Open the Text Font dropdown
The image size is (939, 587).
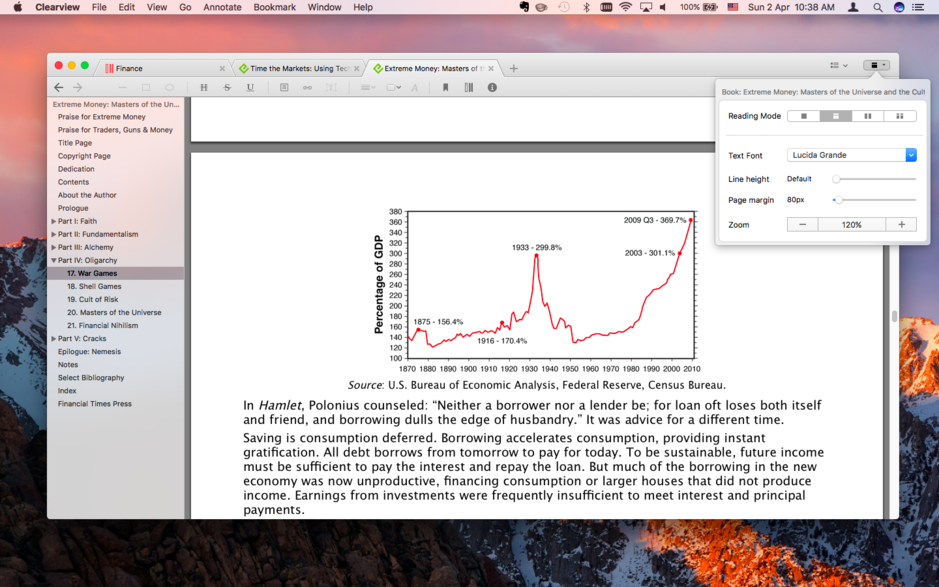coord(851,155)
